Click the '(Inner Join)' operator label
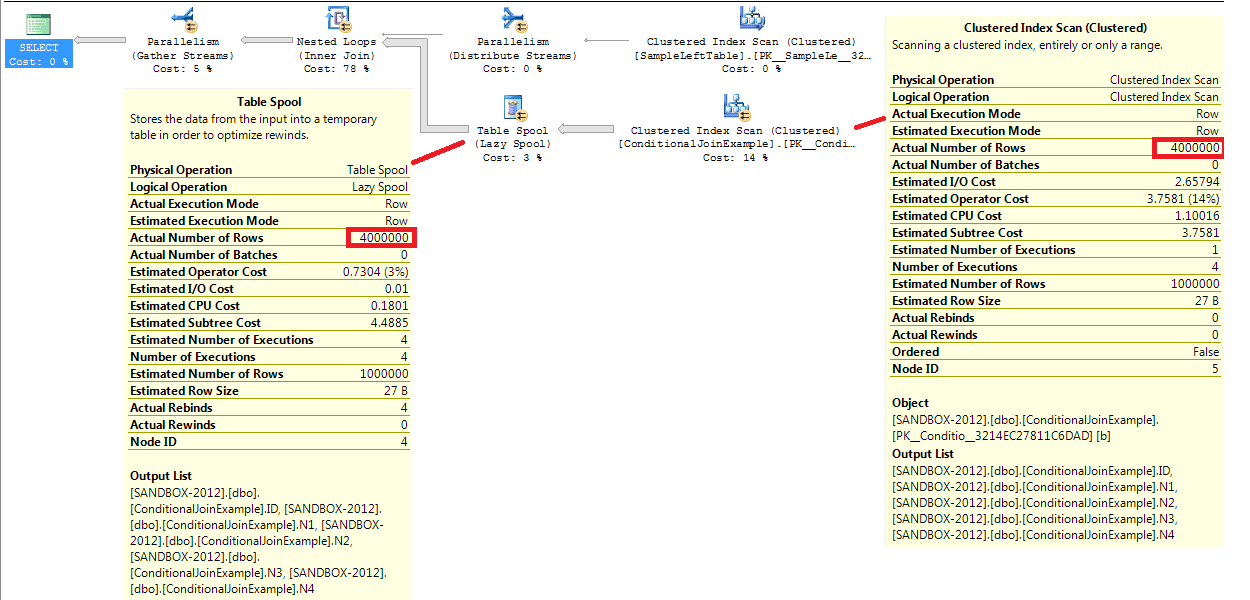This screenshot has width=1250, height=600. tap(337, 56)
